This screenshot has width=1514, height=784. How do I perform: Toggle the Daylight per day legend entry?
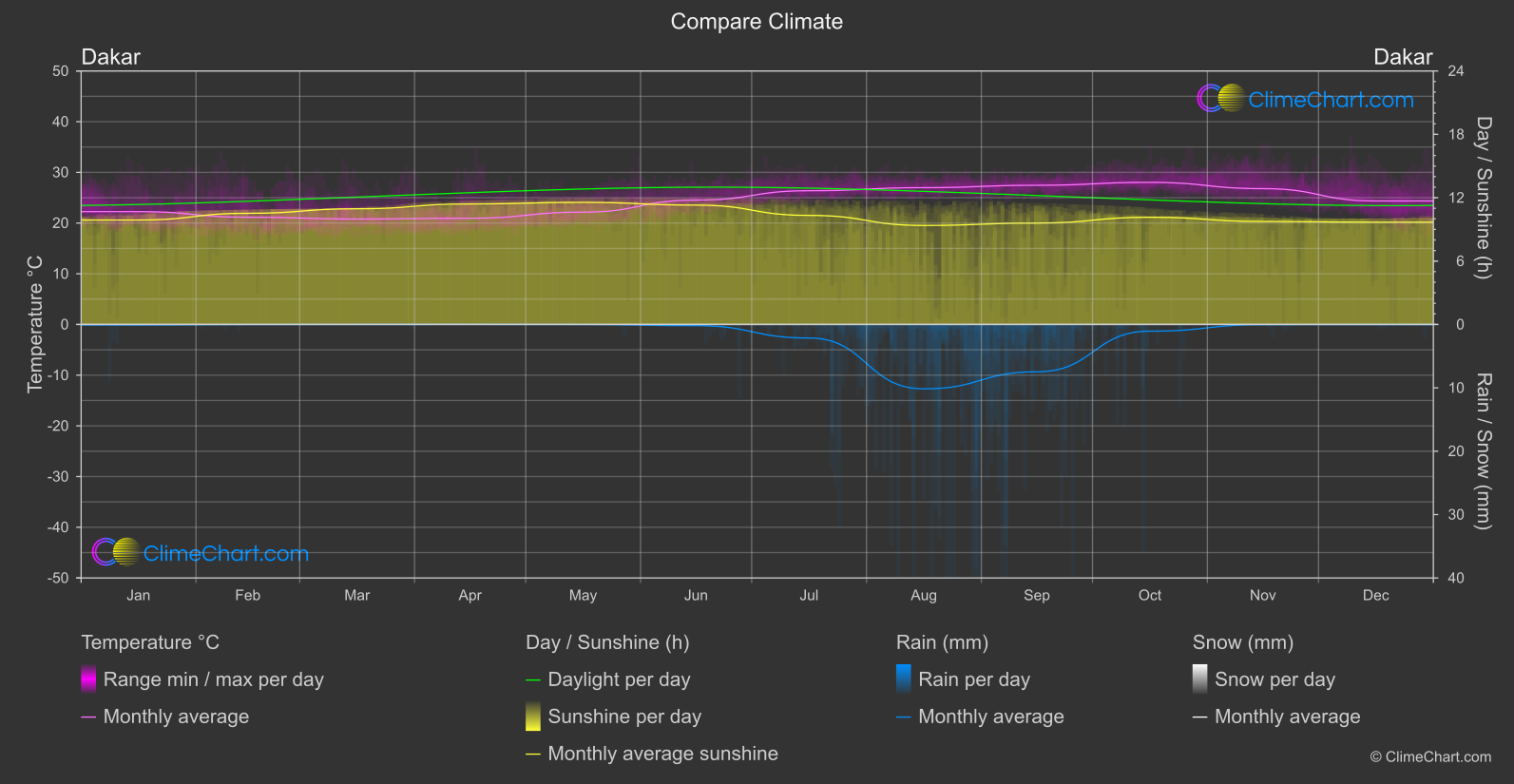[619, 679]
